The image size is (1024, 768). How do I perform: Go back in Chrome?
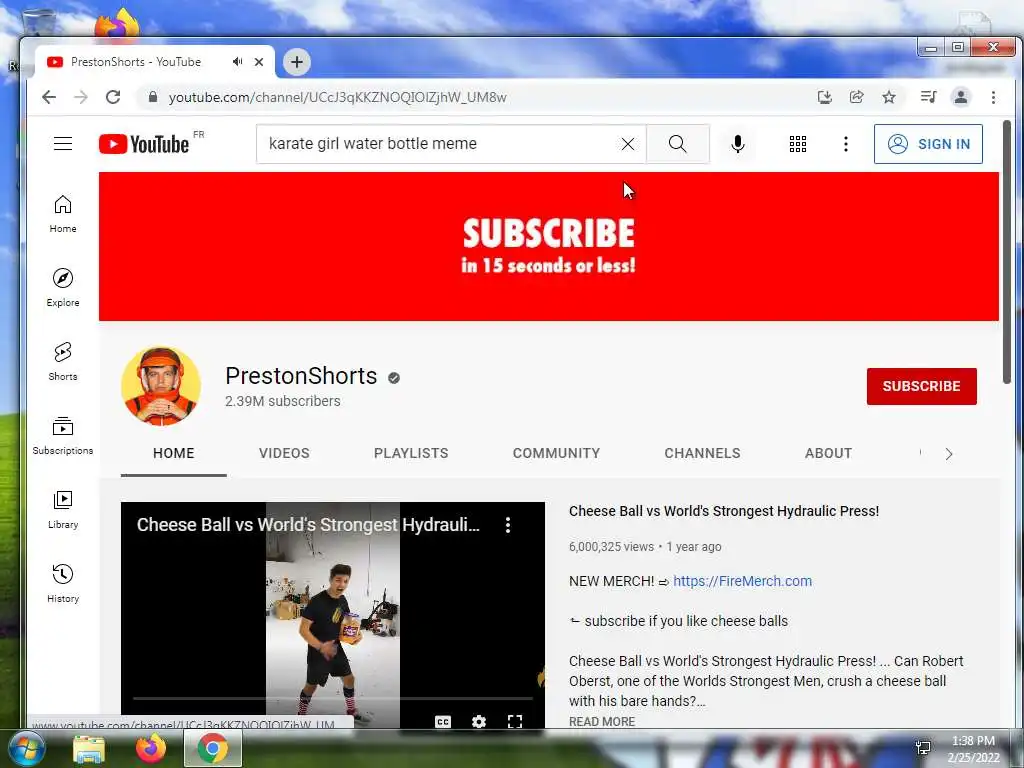click(x=49, y=97)
